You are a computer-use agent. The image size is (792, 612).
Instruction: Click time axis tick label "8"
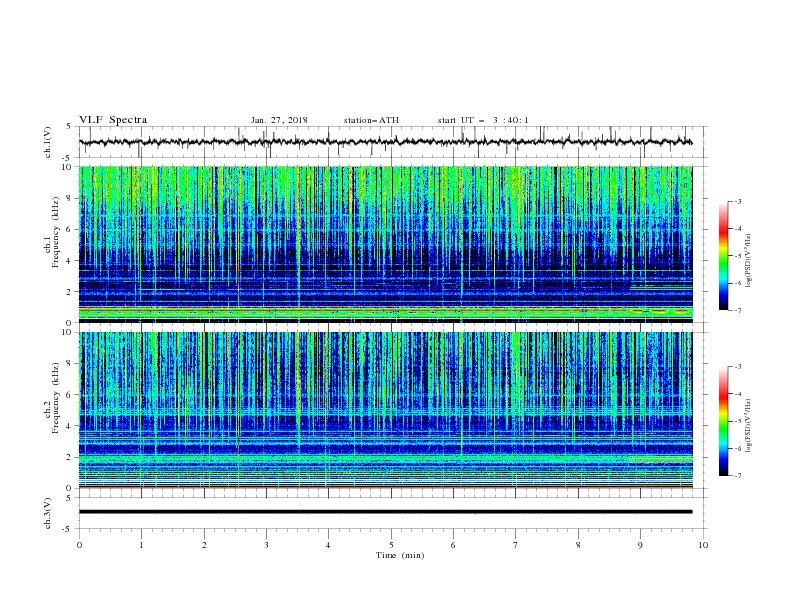tap(578, 545)
